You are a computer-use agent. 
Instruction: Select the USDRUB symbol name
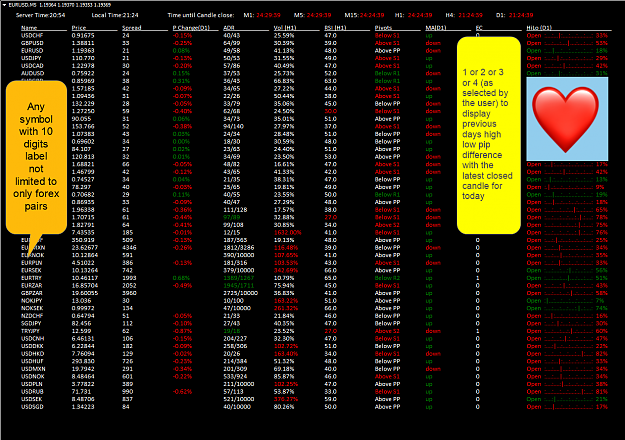32,391
